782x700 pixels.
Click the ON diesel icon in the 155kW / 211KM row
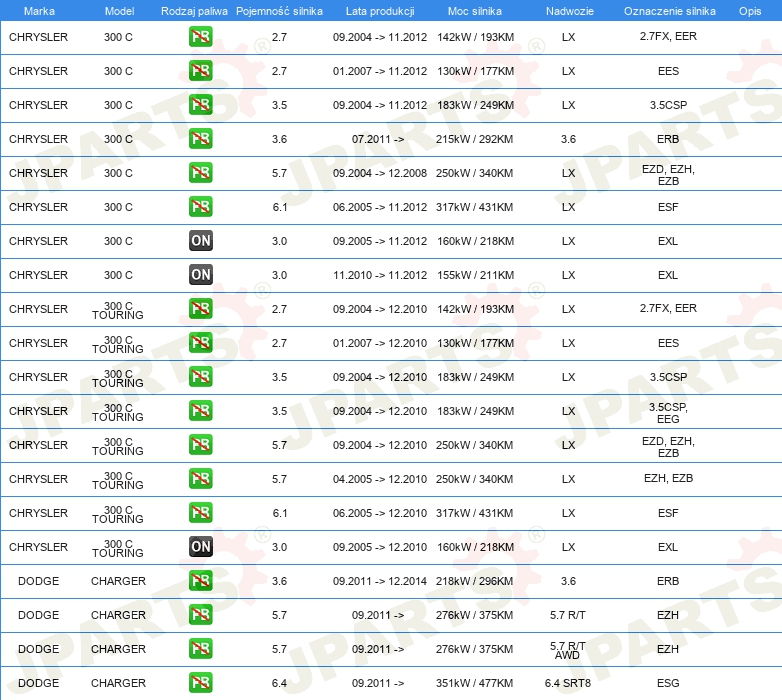(x=200, y=275)
